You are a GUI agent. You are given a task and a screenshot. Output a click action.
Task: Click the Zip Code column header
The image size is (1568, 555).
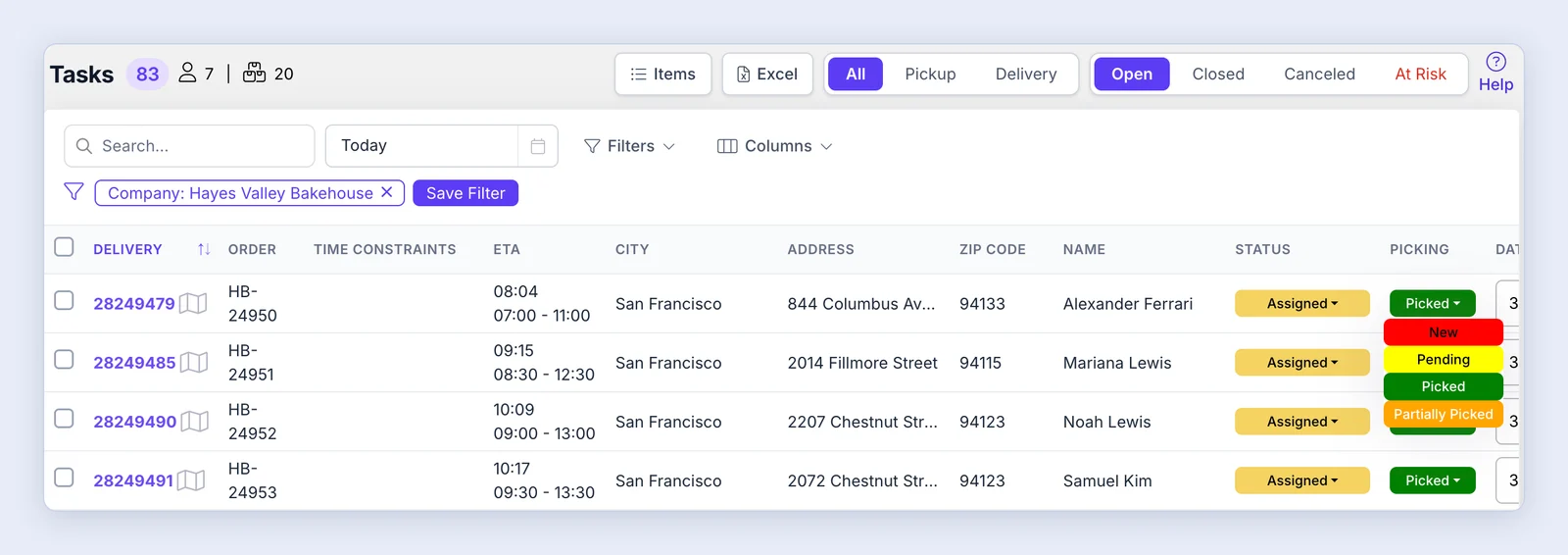[x=993, y=249]
